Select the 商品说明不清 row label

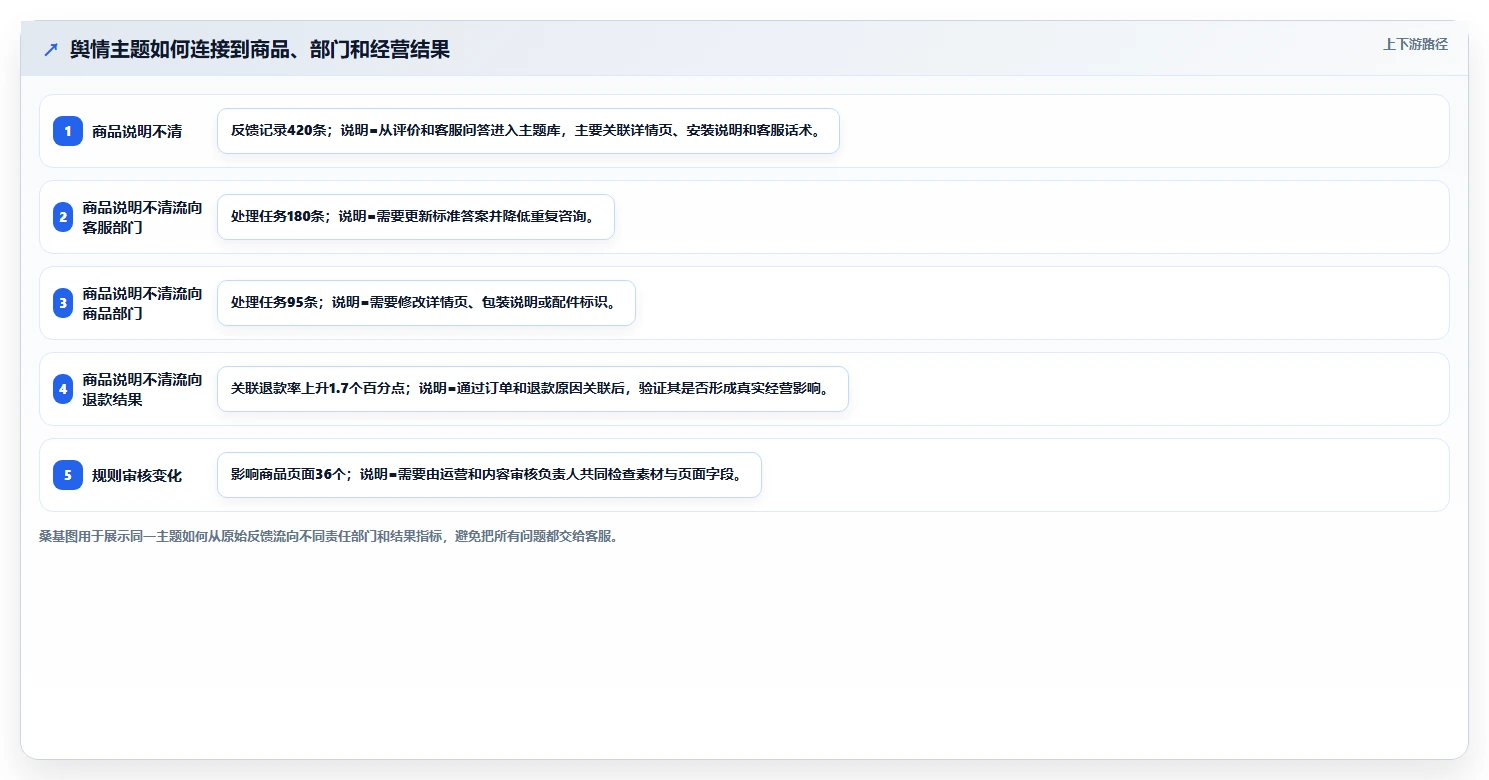(x=137, y=131)
